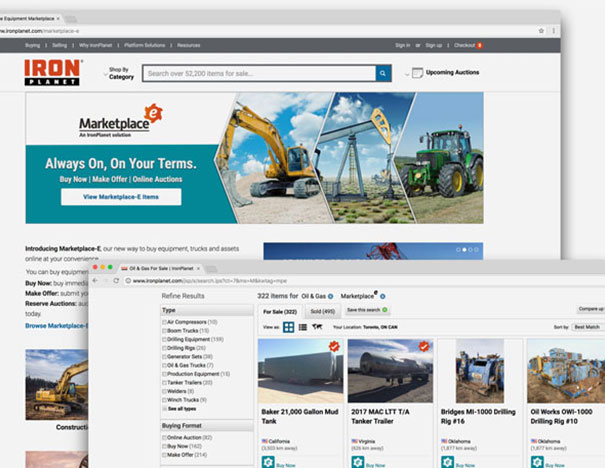Click the Checkout cart count badge
605x468 pixels.
click(x=479, y=46)
